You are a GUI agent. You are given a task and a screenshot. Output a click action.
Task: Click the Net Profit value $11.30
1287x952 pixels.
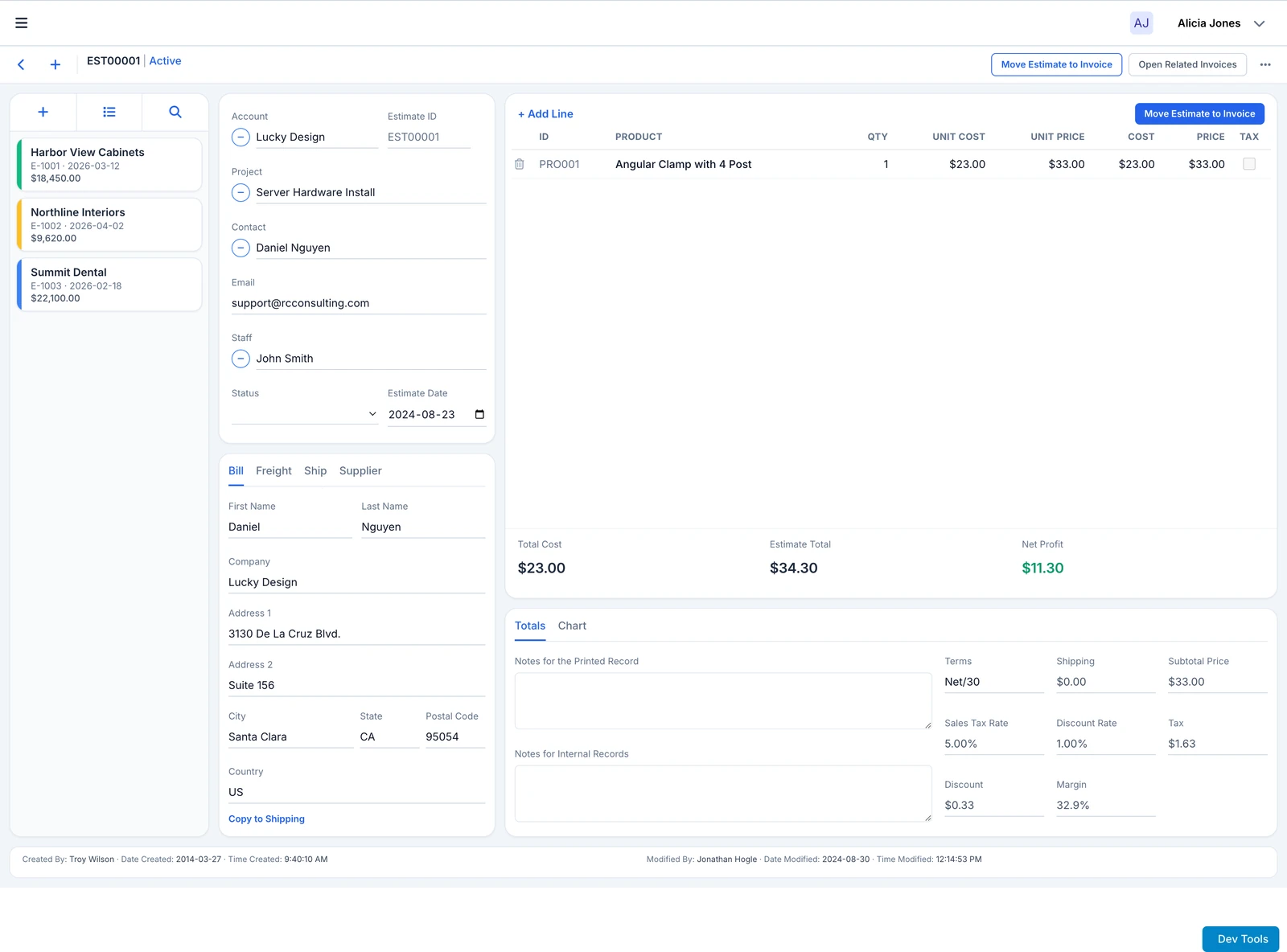1042,568
